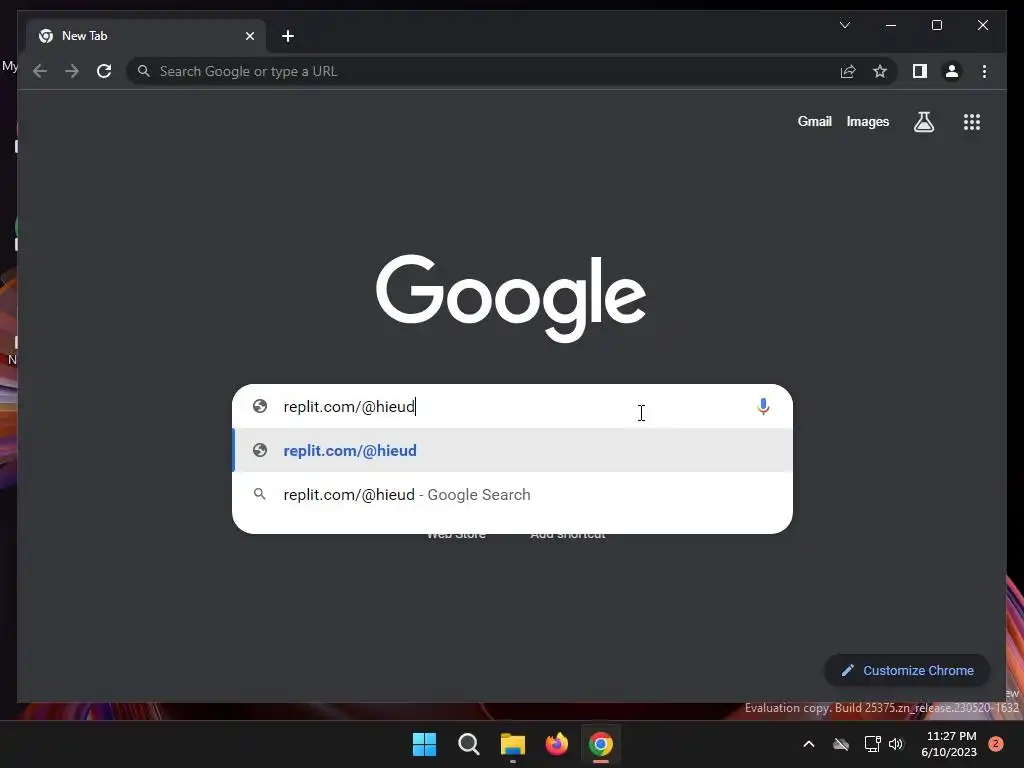1024x768 pixels.
Task: Open the tab search chevron
Action: point(844,25)
